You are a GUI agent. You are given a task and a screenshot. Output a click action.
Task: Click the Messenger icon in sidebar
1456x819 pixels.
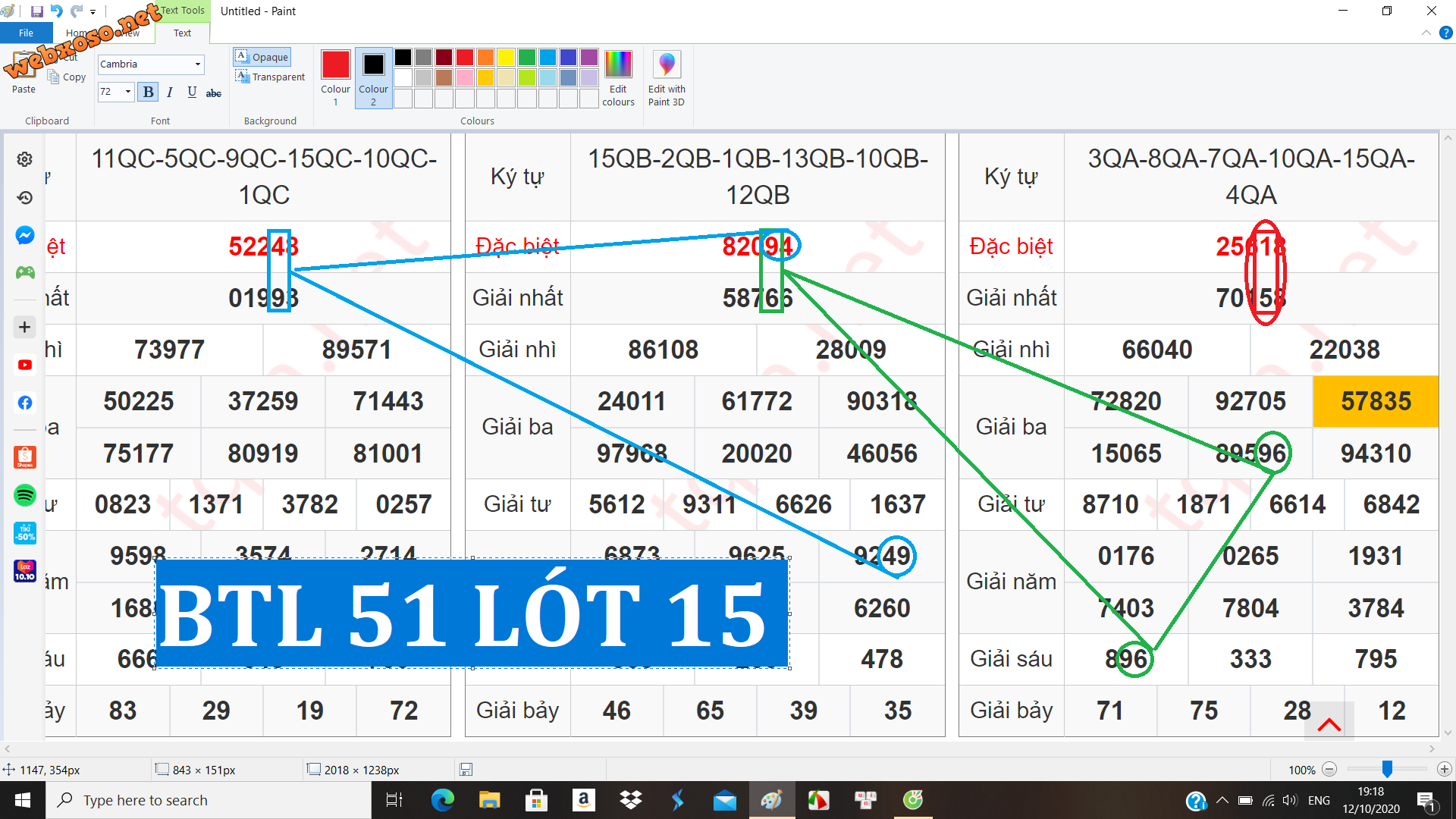click(x=25, y=235)
